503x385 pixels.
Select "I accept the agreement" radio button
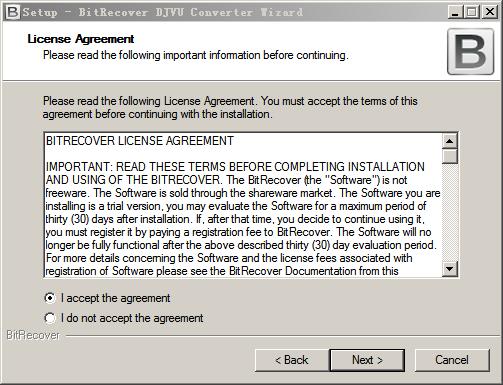(50, 298)
